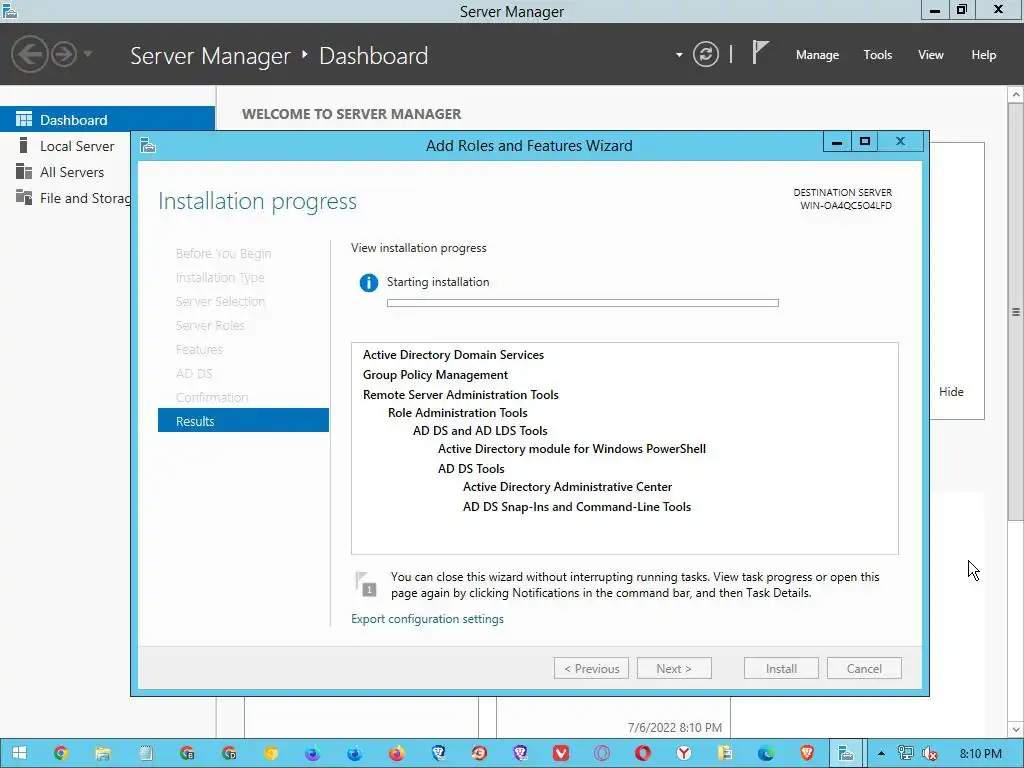Viewport: 1024px width, 768px height.
Task: Click the Refresh icon in the command bar
Action: [x=705, y=54]
